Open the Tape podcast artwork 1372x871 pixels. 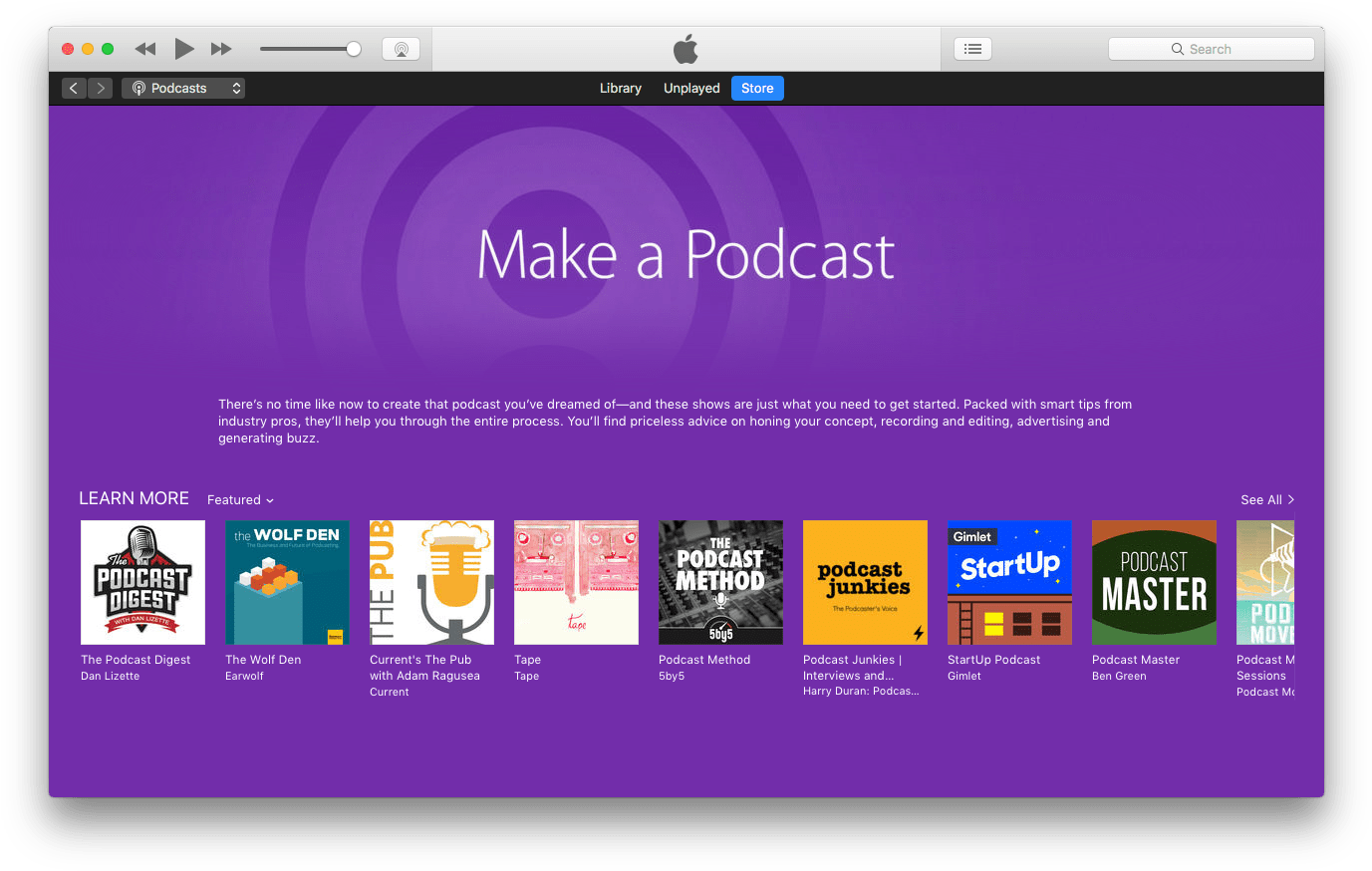pyautogui.click(x=576, y=582)
